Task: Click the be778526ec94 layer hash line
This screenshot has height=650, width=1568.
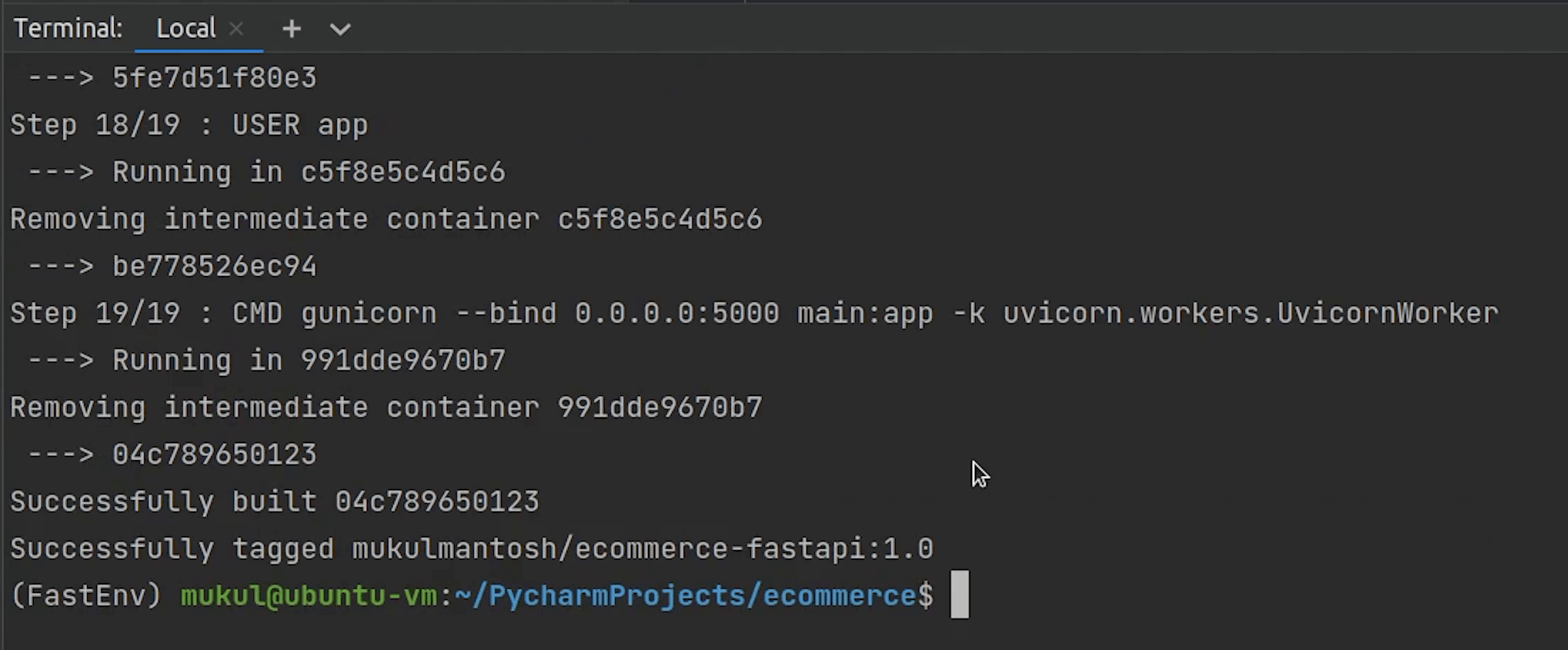Action: 214,266
